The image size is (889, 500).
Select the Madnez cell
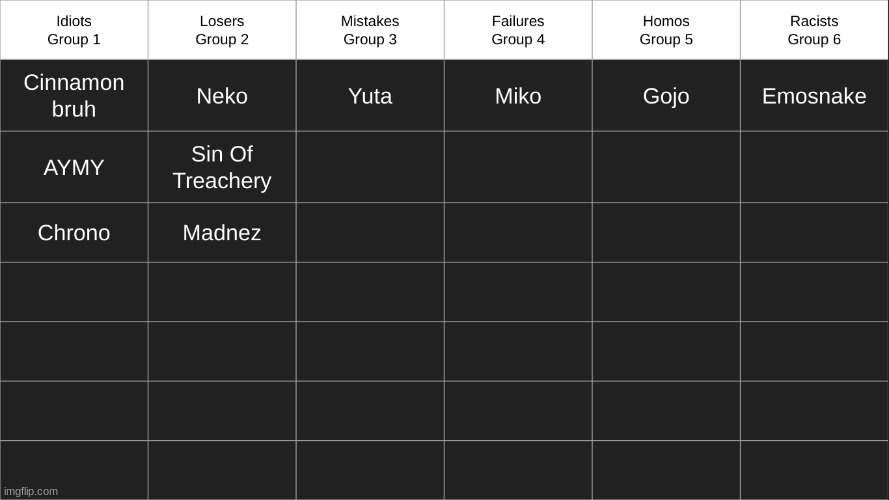[x=222, y=232]
